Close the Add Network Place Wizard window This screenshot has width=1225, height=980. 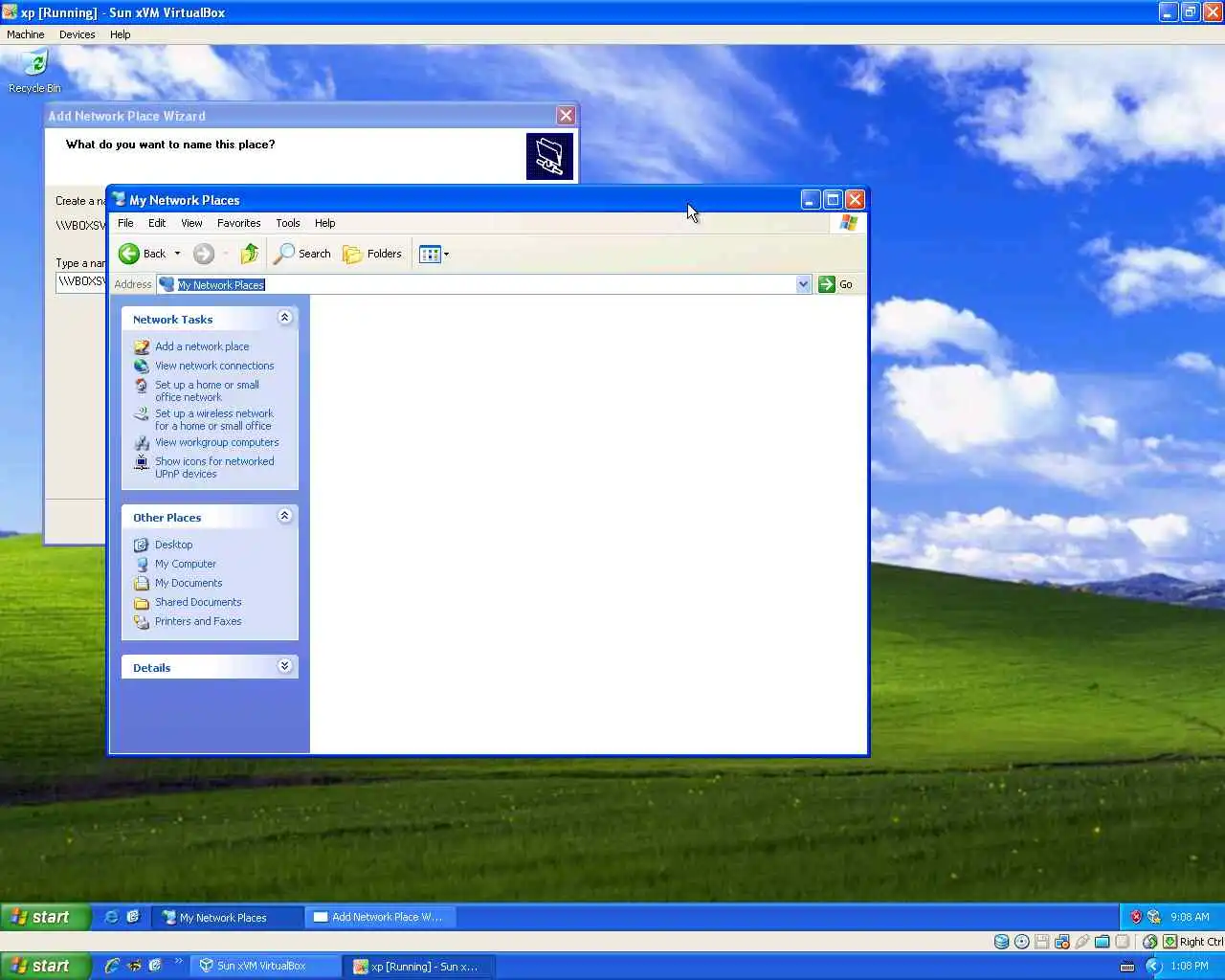pos(566,116)
